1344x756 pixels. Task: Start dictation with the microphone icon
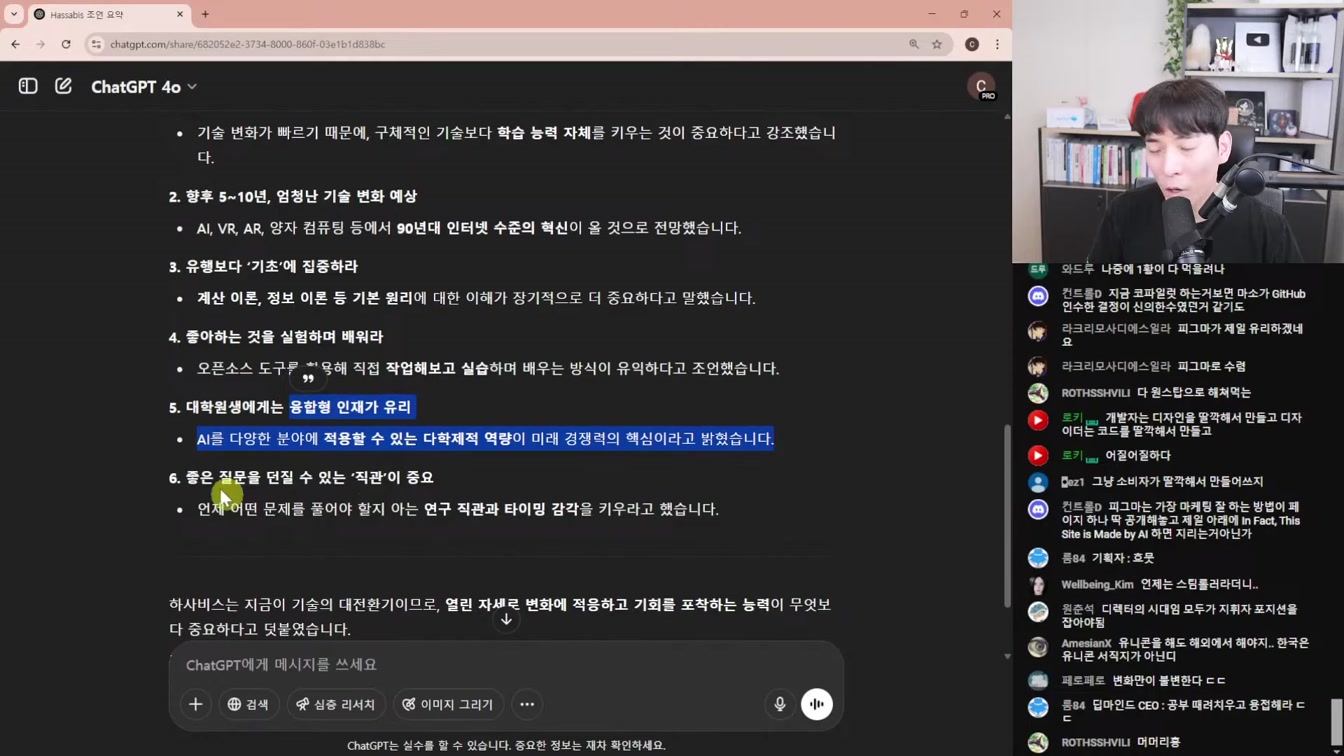tap(780, 704)
